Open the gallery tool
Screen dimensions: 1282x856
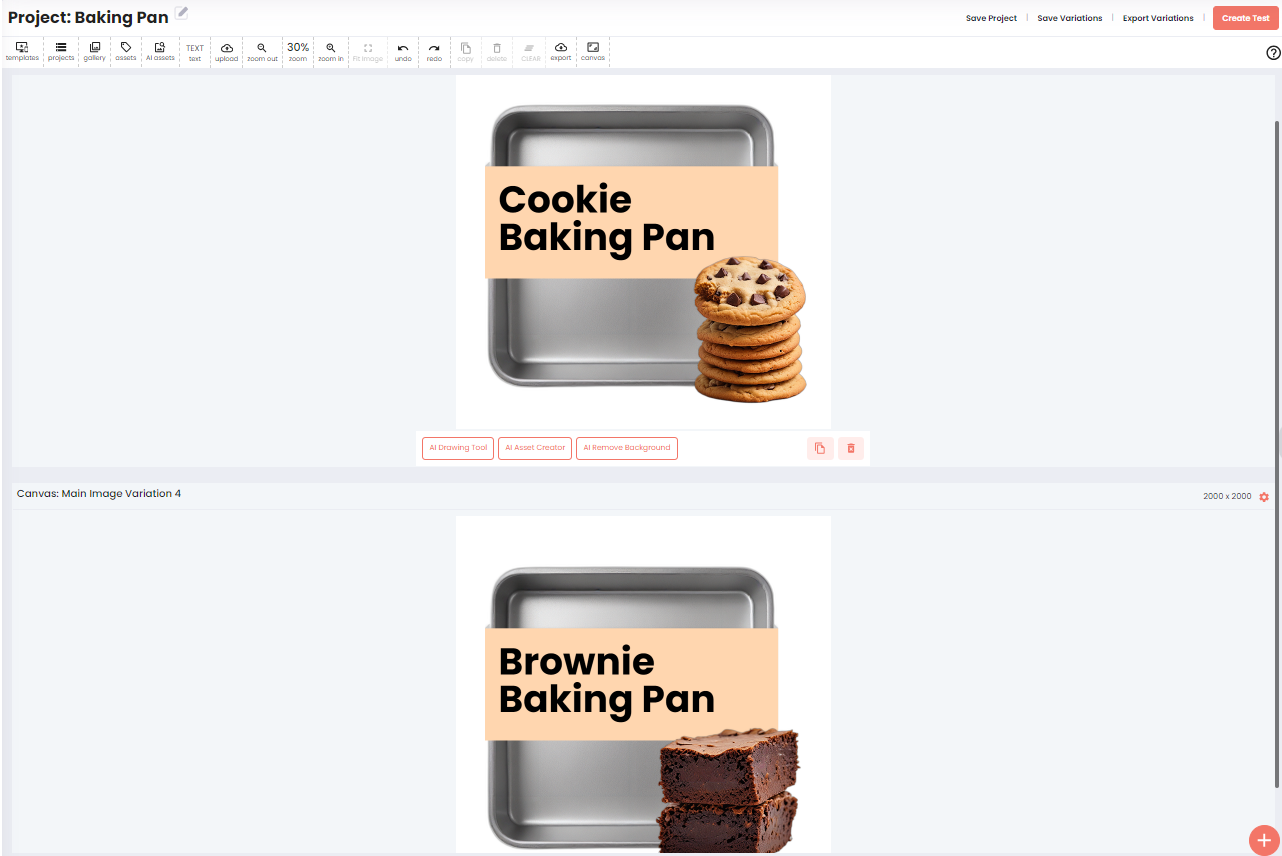pyautogui.click(x=94, y=51)
